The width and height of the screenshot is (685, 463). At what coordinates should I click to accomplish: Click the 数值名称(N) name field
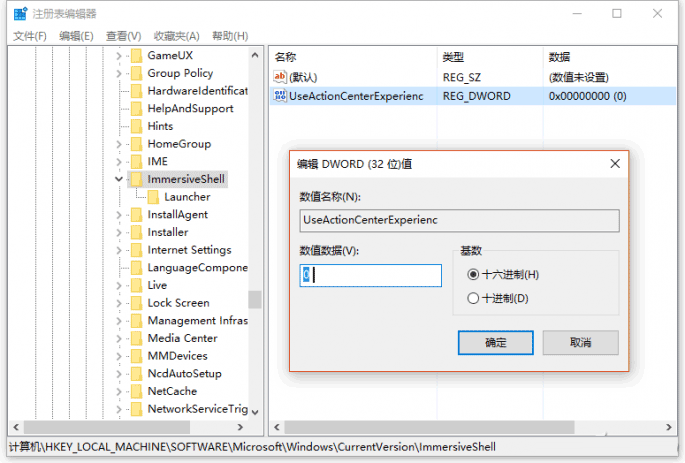click(459, 220)
